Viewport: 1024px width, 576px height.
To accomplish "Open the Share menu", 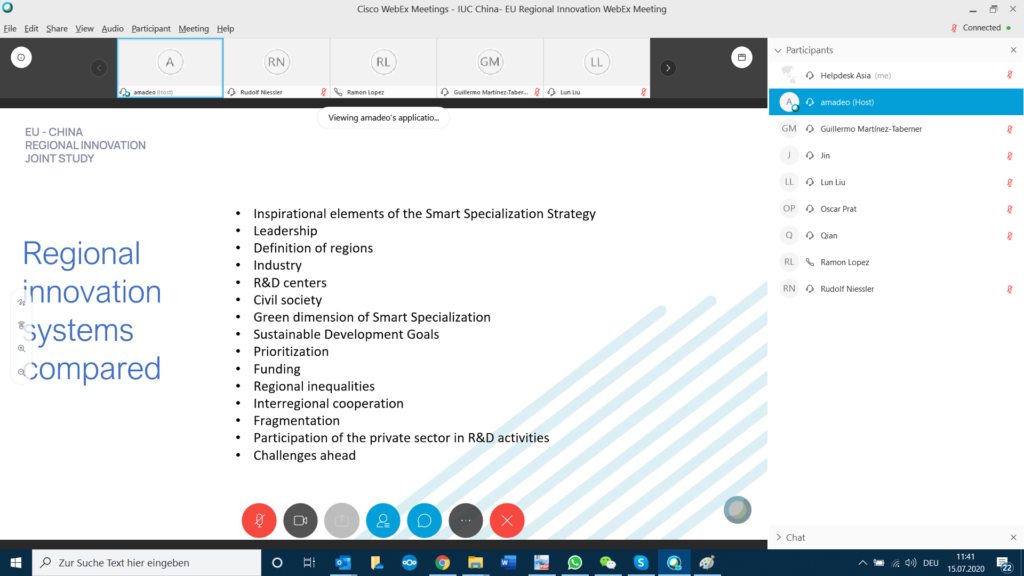I will tap(57, 29).
